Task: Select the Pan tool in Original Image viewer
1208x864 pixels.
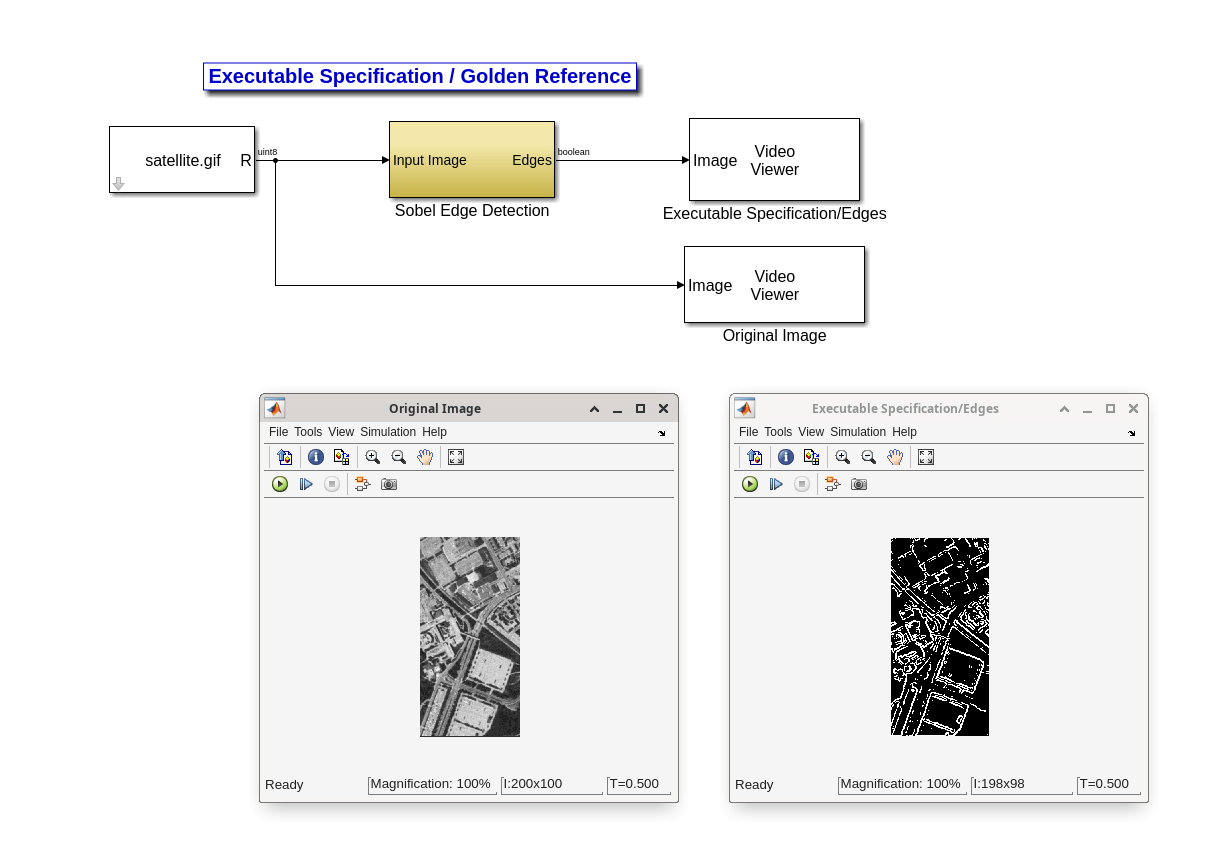Action: tap(425, 457)
